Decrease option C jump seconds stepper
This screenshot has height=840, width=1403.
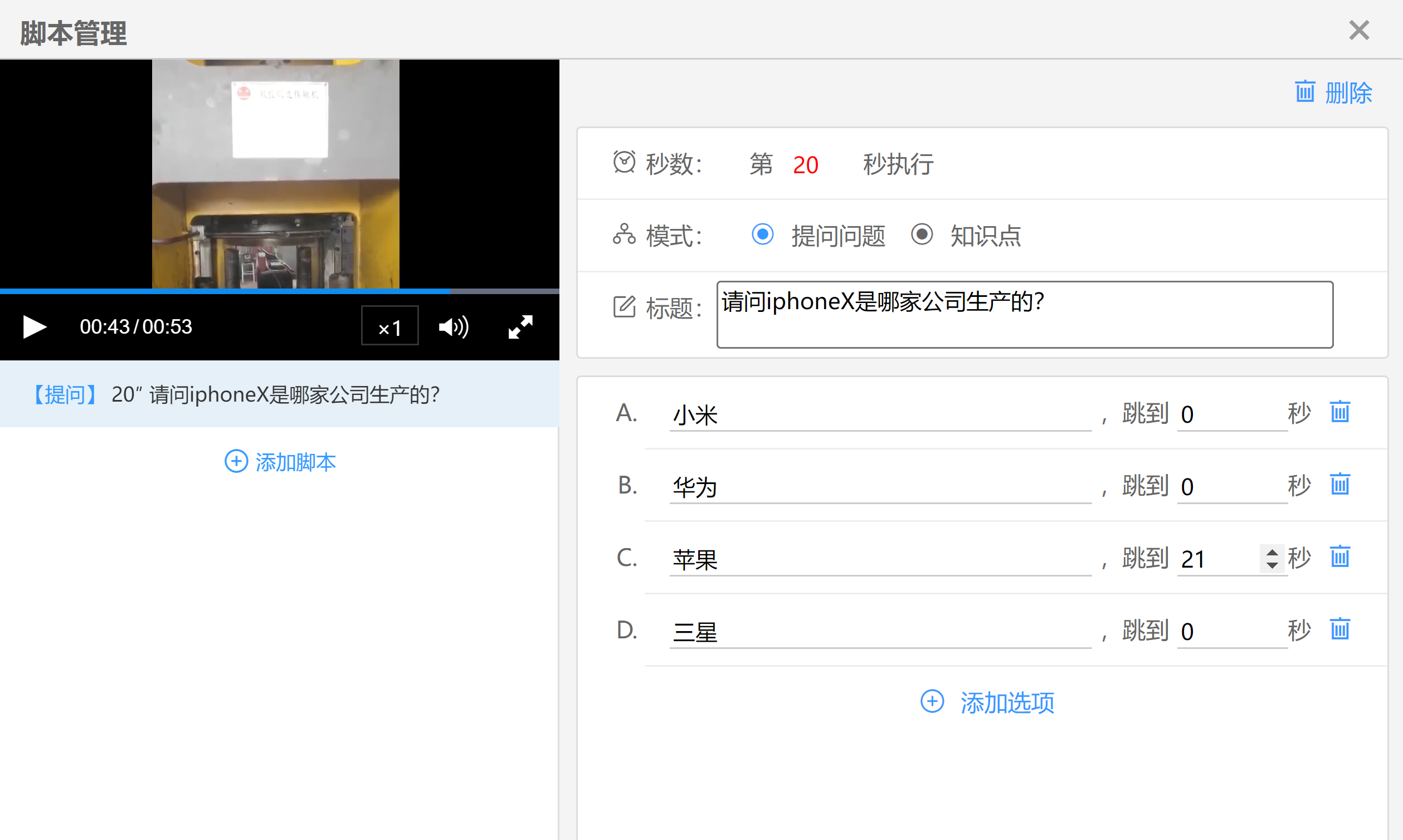click(x=1273, y=565)
